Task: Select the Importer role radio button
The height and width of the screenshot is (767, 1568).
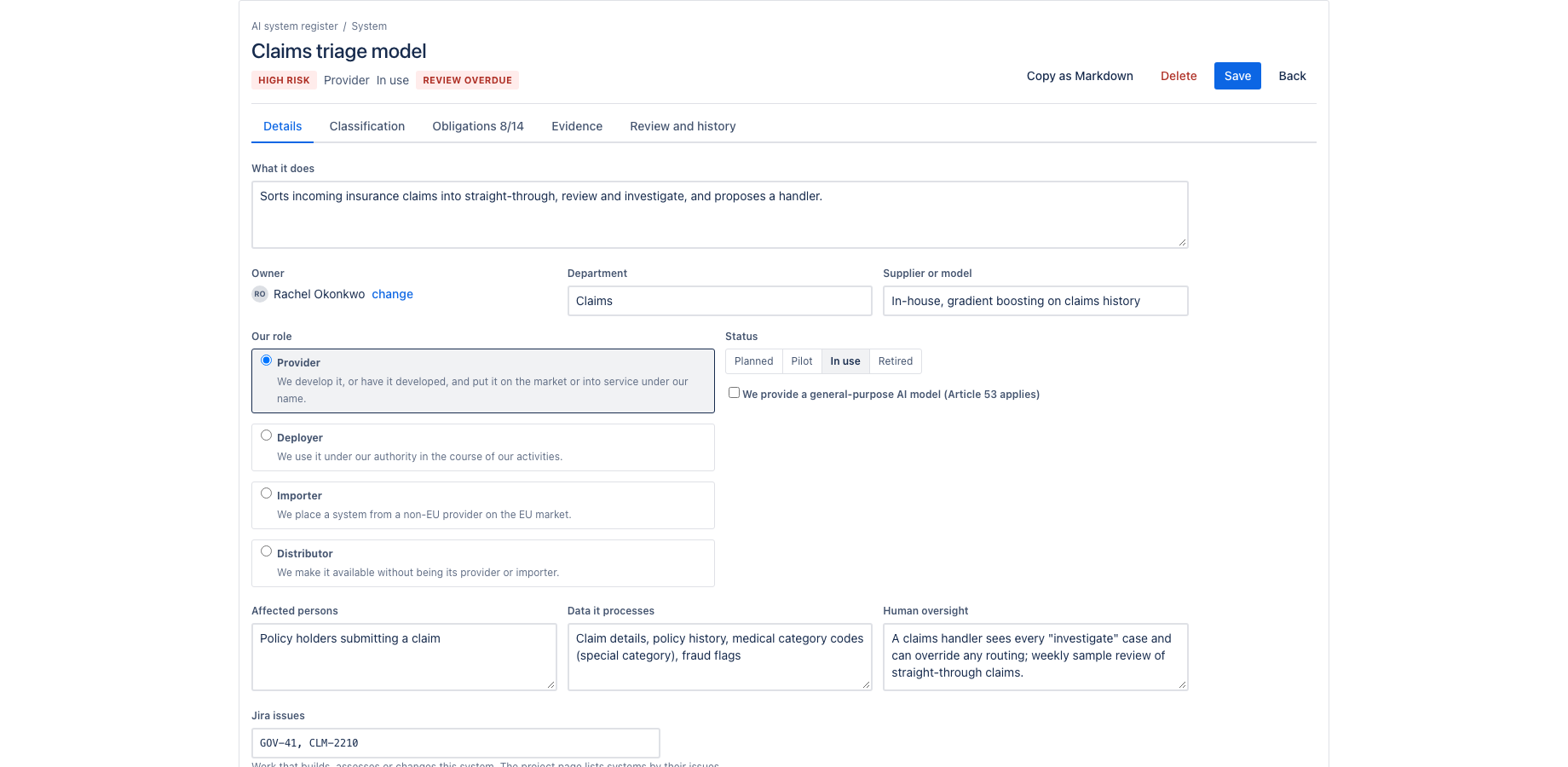Action: (x=267, y=493)
